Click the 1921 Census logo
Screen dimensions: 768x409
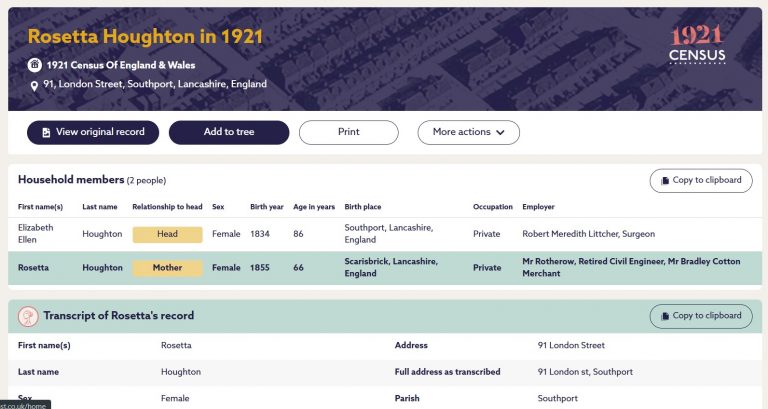pos(697,44)
